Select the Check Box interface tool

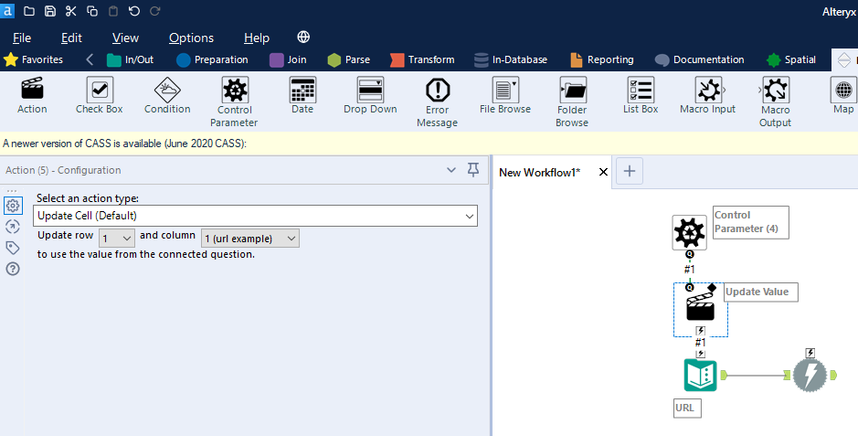coord(99,95)
